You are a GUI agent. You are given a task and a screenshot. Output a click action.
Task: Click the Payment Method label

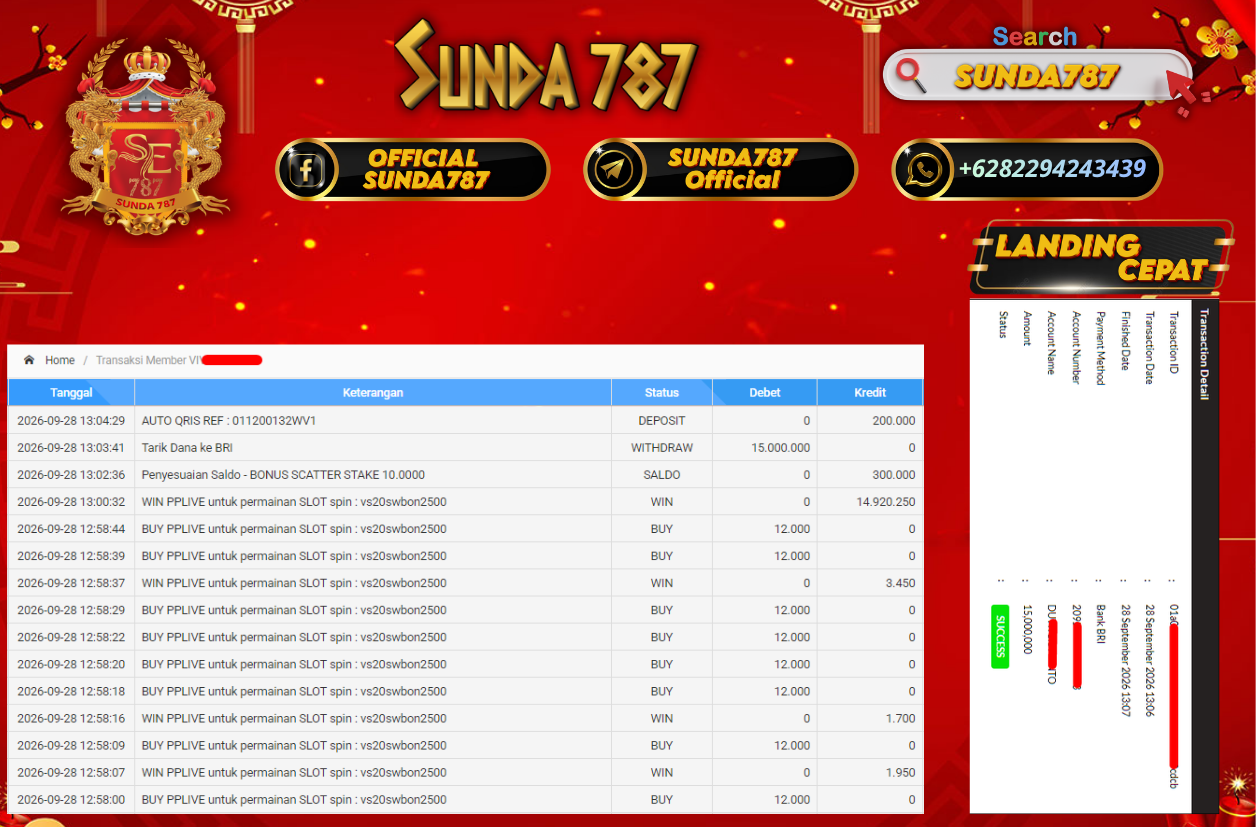tap(1100, 348)
